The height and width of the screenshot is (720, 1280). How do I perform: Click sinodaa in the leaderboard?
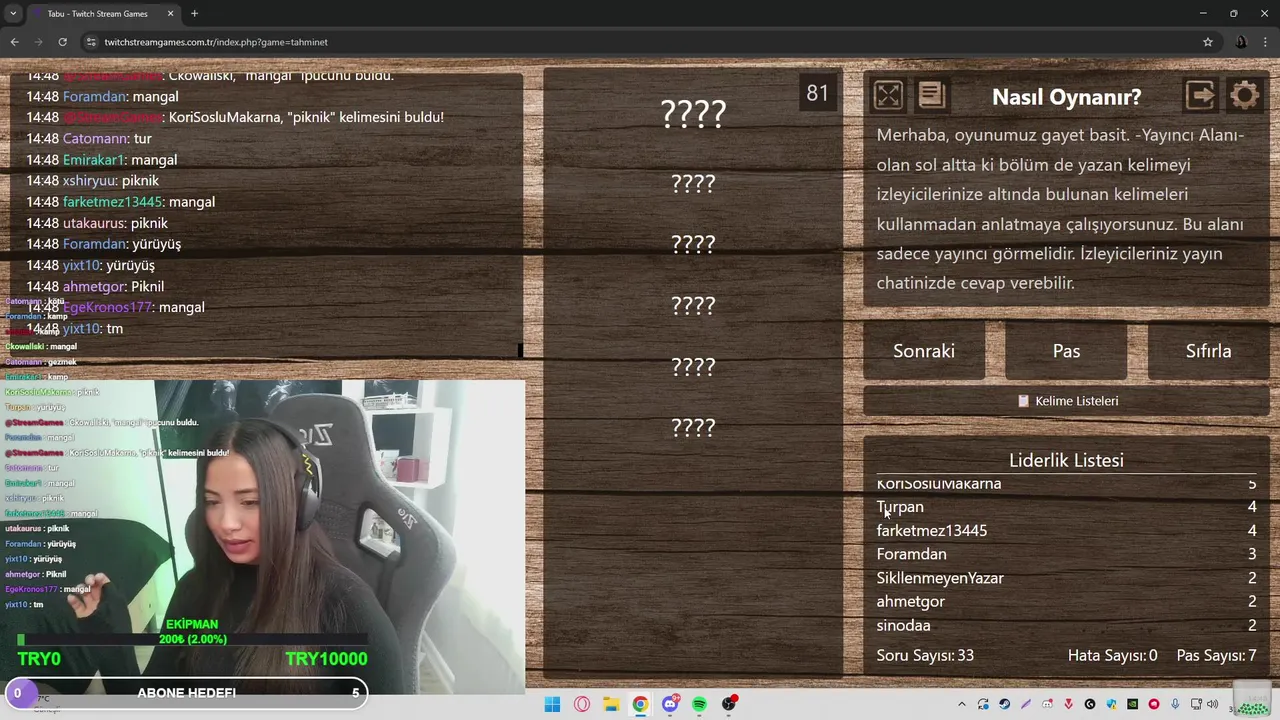click(x=903, y=626)
